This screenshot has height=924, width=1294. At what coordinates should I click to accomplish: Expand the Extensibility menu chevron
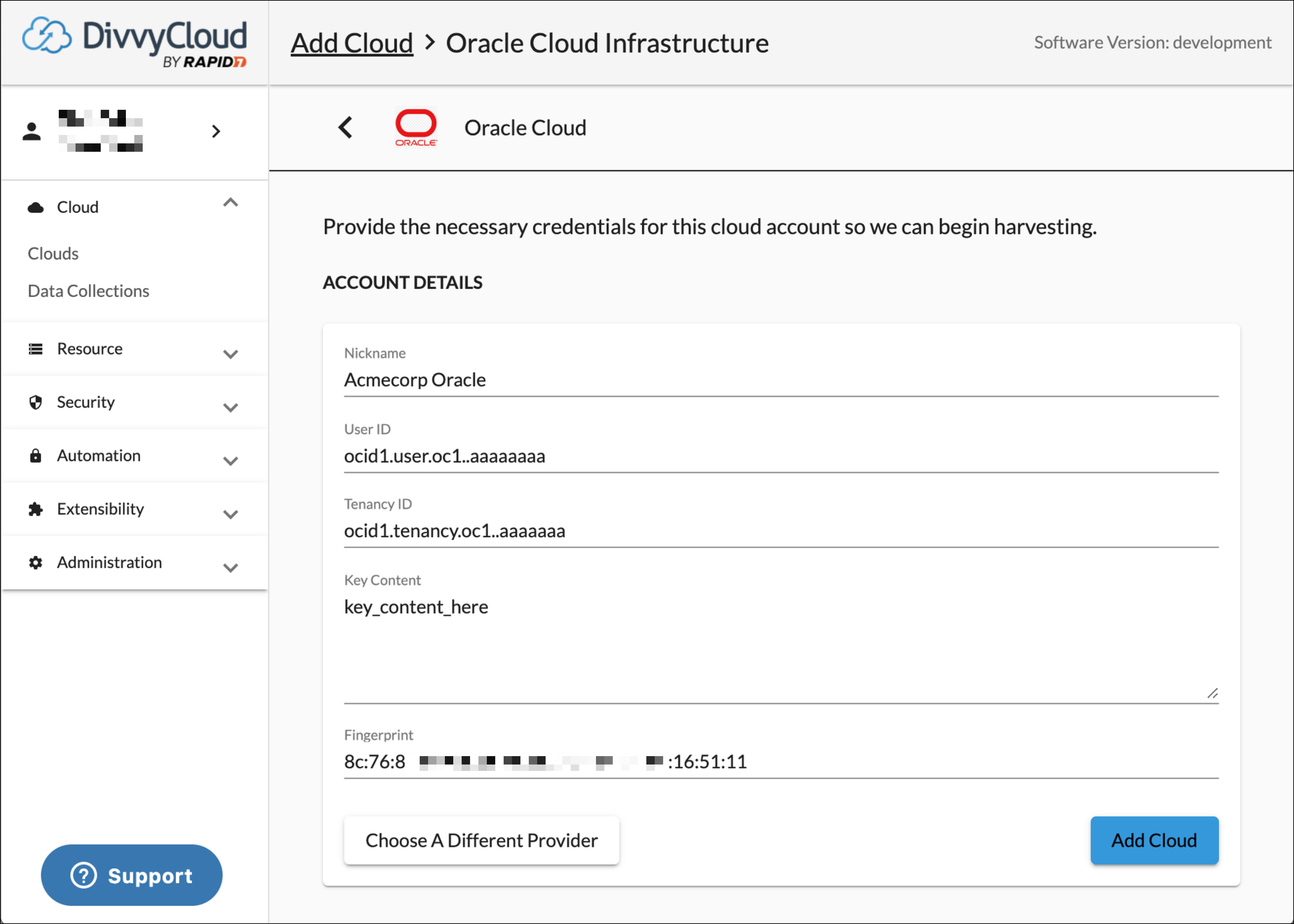[230, 514]
